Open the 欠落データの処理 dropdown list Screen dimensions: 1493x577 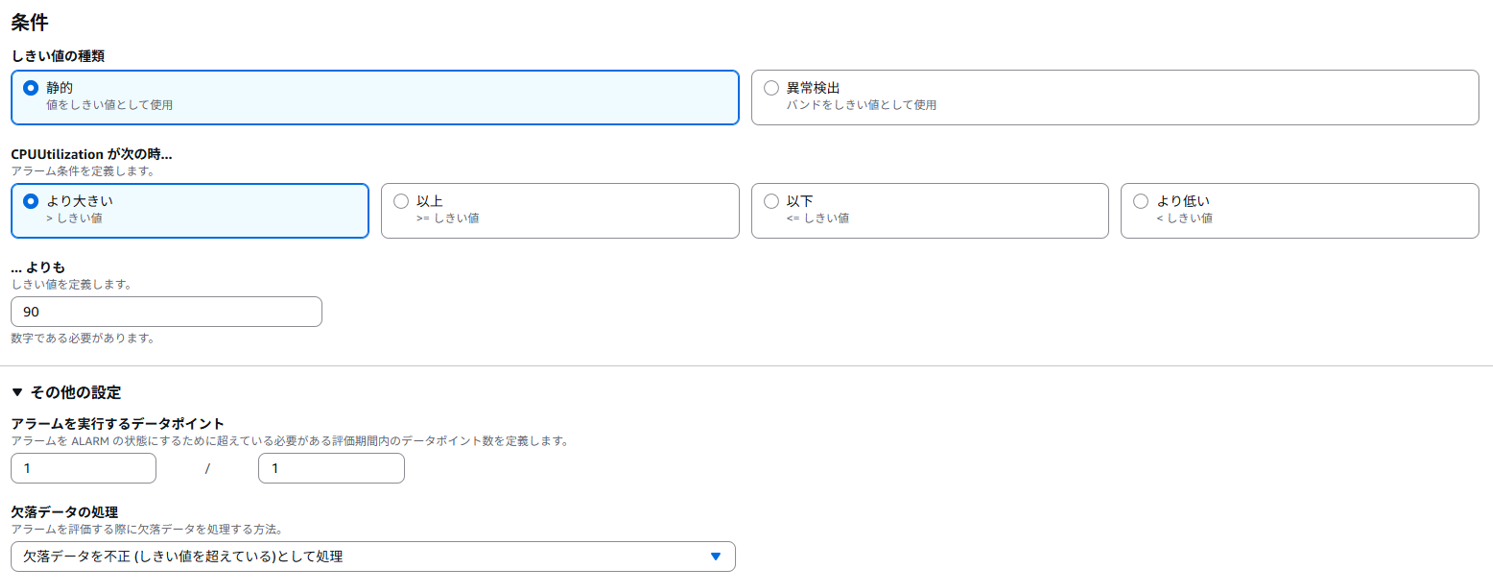coord(372,557)
